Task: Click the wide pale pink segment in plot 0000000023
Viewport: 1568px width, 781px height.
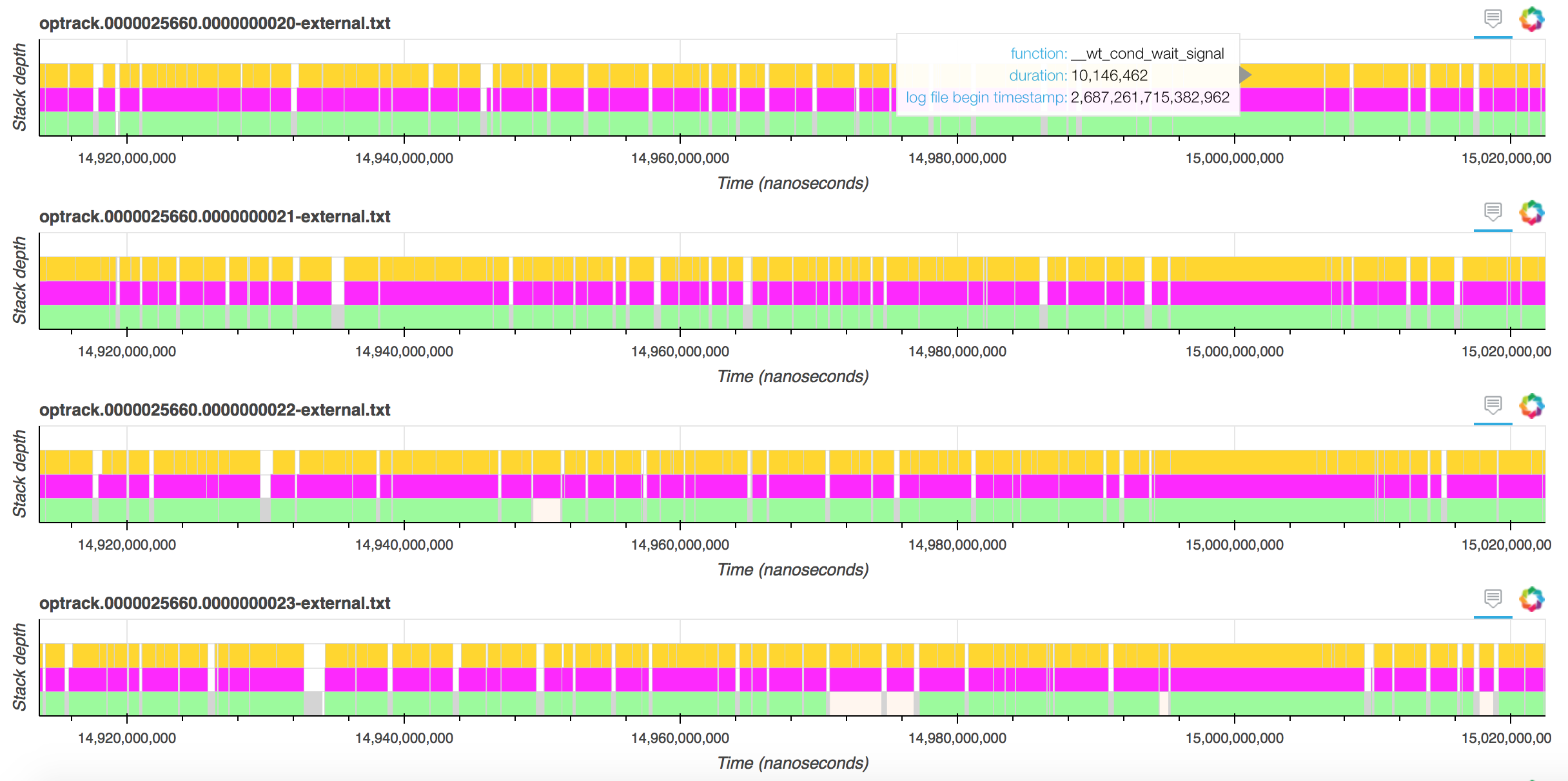Action: click(854, 703)
